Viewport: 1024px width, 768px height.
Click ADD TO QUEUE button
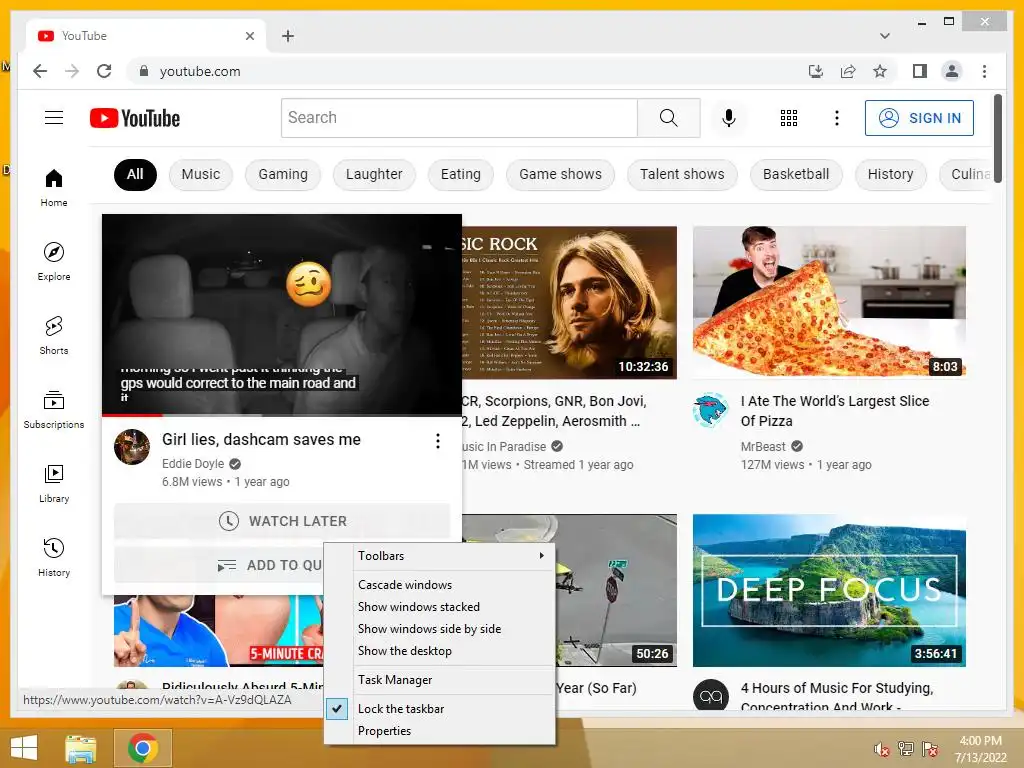pyautogui.click(x=218, y=565)
